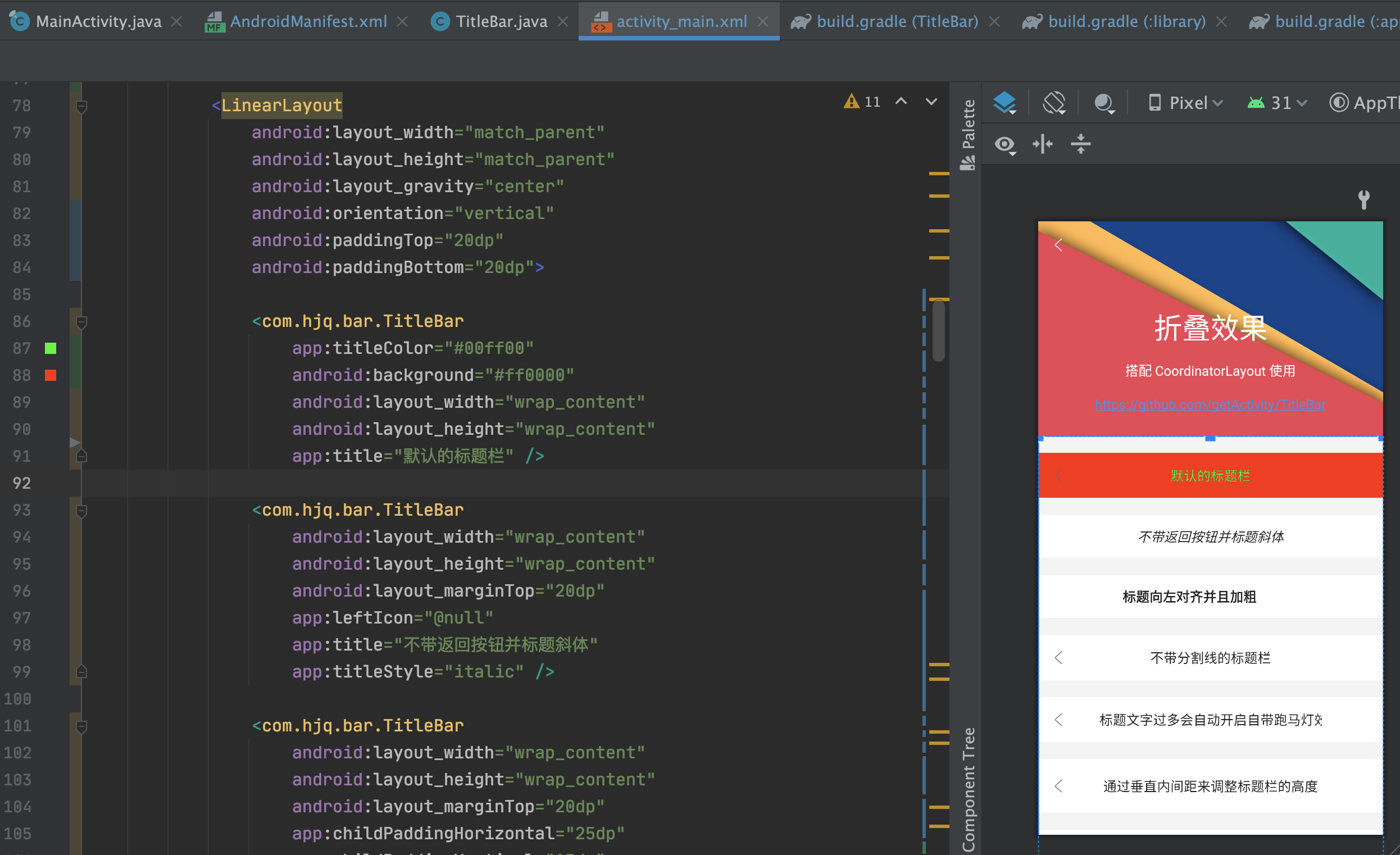
Task: Select the vertical distribute icon in the toolbar
Action: [x=1081, y=144]
